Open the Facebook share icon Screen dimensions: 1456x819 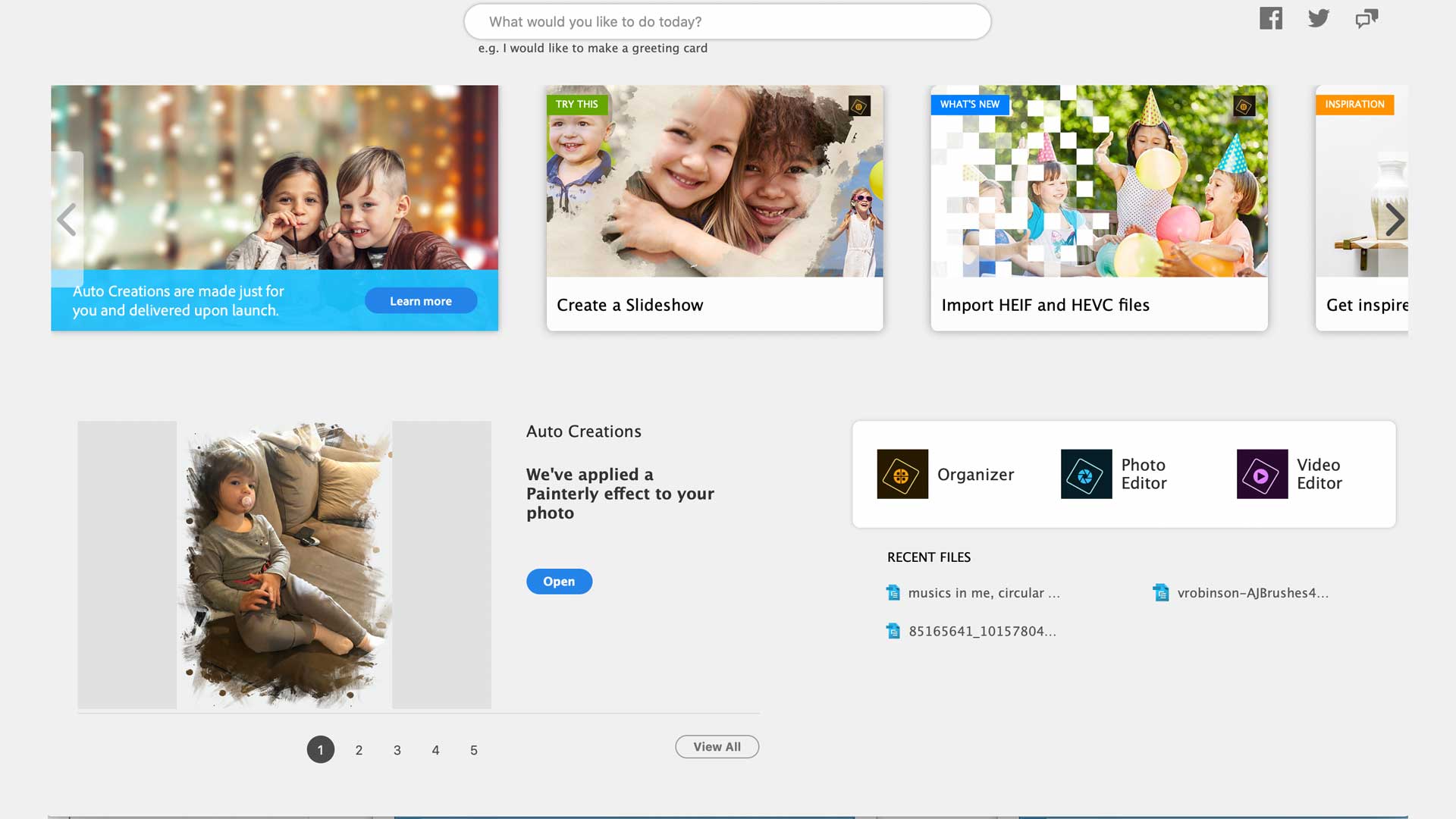[1271, 18]
